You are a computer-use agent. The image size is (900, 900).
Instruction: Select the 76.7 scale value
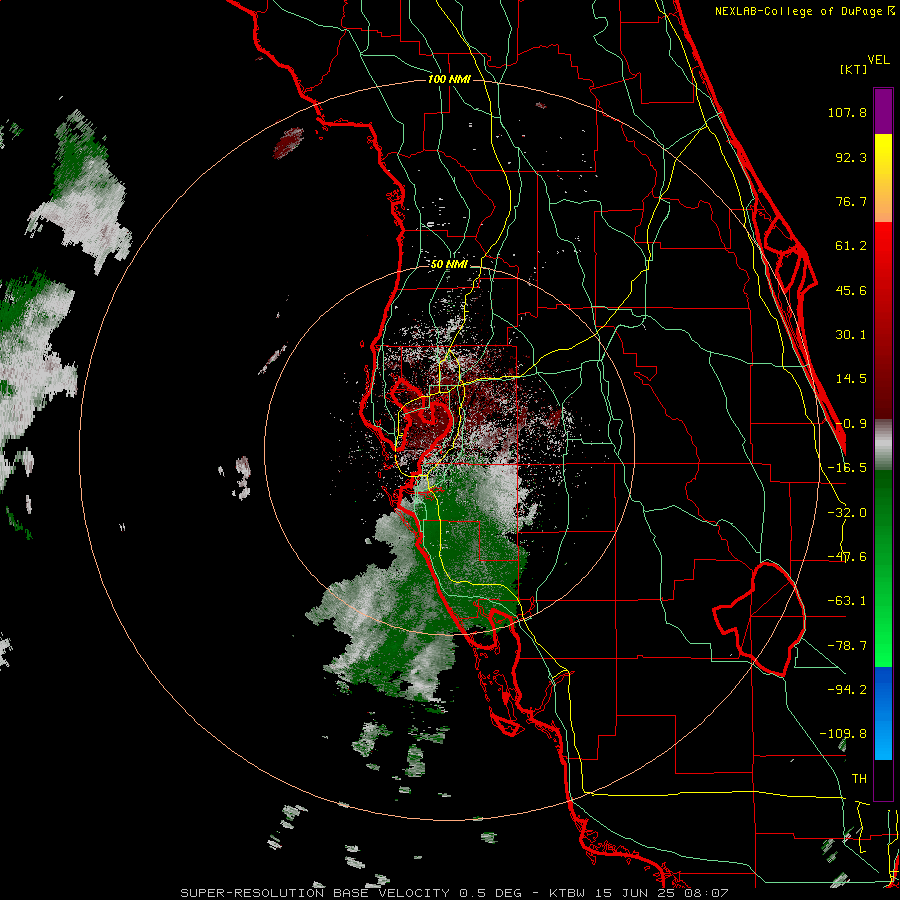click(x=851, y=201)
